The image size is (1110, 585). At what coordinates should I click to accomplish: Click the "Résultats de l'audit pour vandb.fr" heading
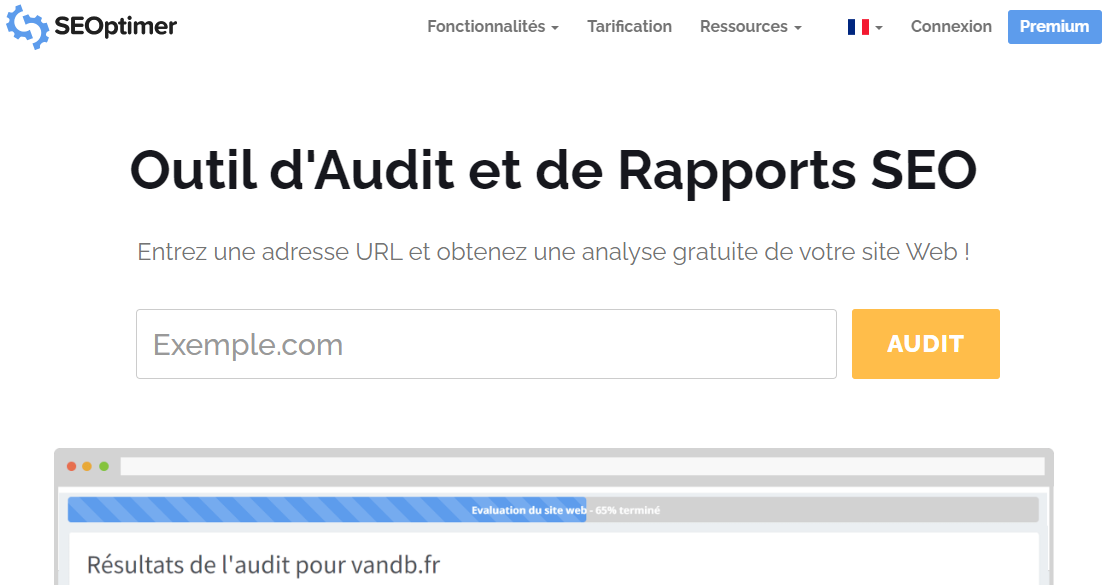coord(263,564)
